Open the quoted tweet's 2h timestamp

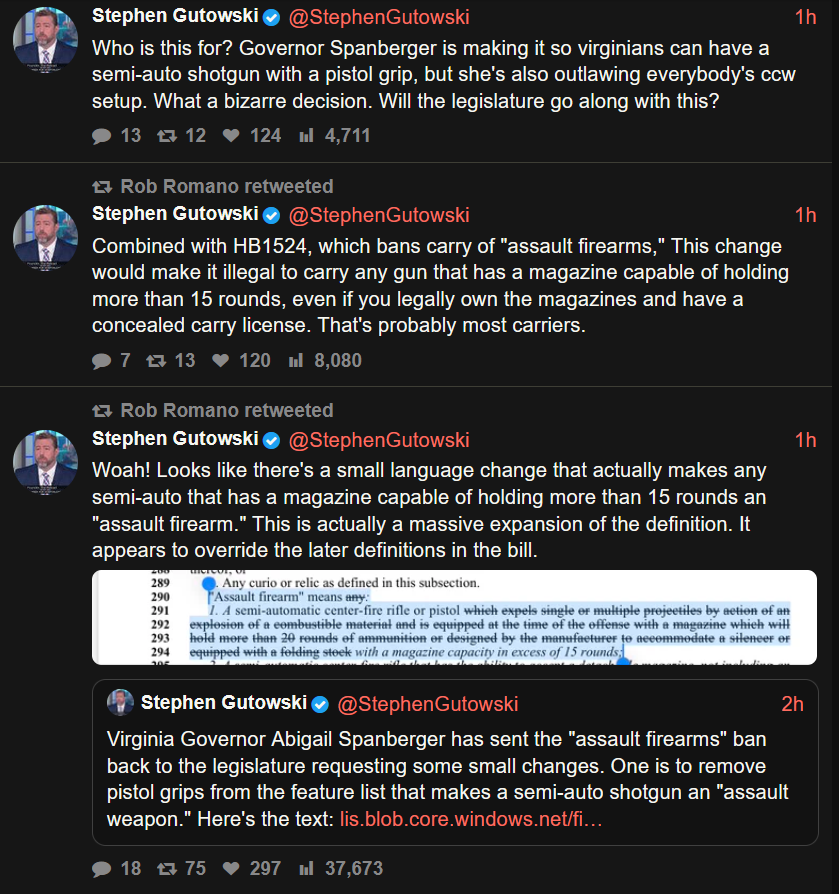click(792, 704)
